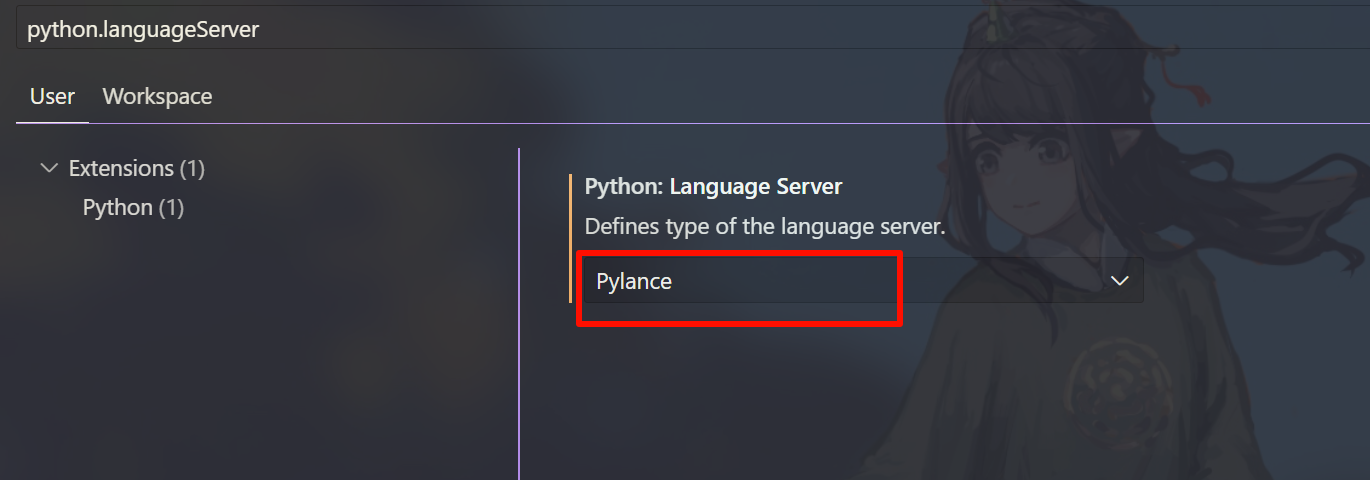Click 'Defines type of the language server.' description

pyautogui.click(x=764, y=227)
